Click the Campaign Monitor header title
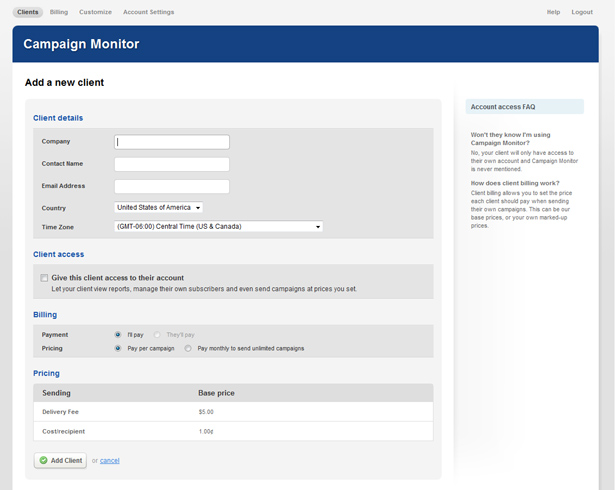The height and width of the screenshot is (490, 615). point(81,44)
